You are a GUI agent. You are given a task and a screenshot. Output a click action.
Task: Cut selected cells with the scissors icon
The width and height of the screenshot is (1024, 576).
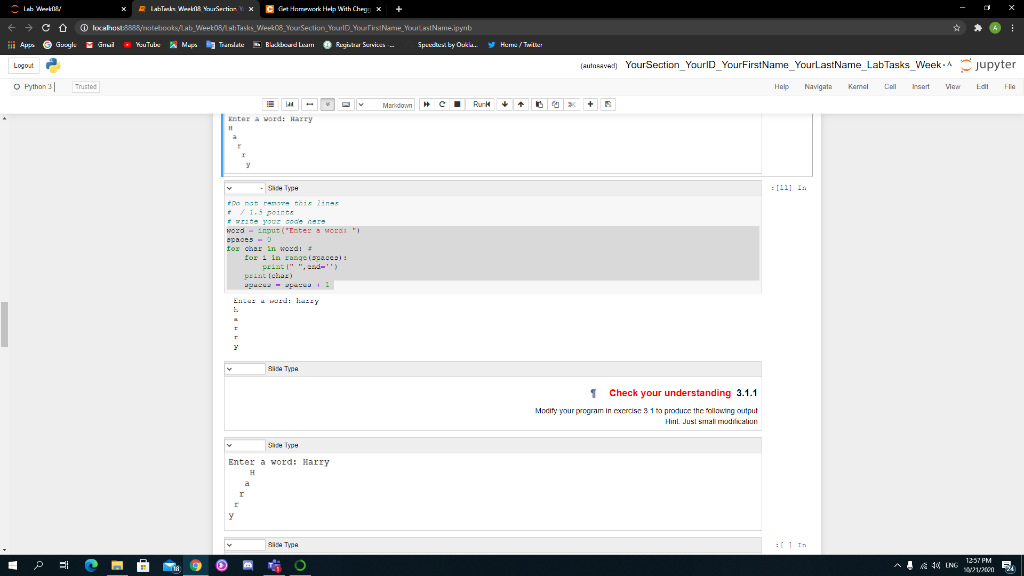573,104
